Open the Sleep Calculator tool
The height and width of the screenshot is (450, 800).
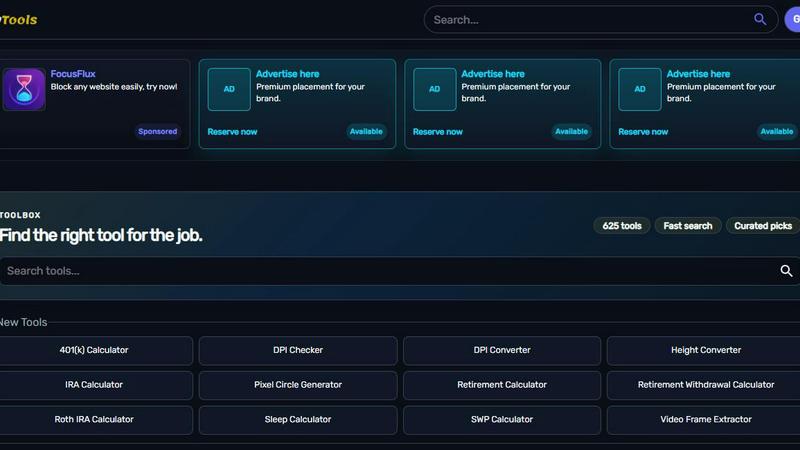298,420
